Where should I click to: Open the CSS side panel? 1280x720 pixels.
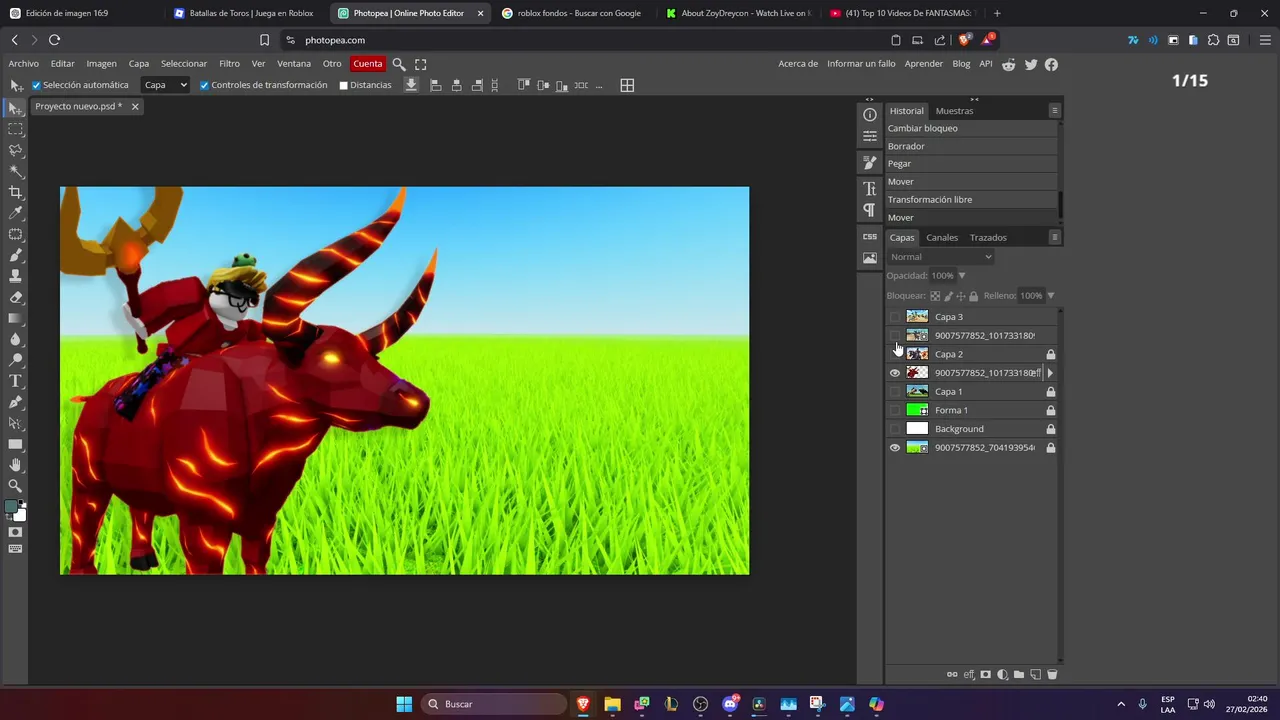point(870,237)
